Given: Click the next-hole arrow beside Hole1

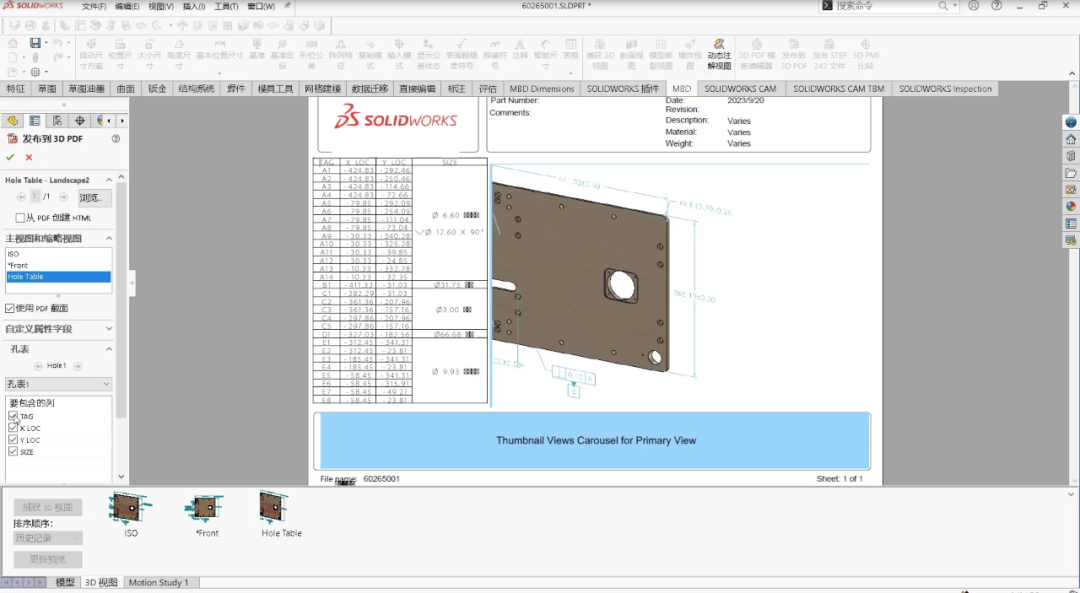Looking at the screenshot, I should pyautogui.click(x=77, y=366).
